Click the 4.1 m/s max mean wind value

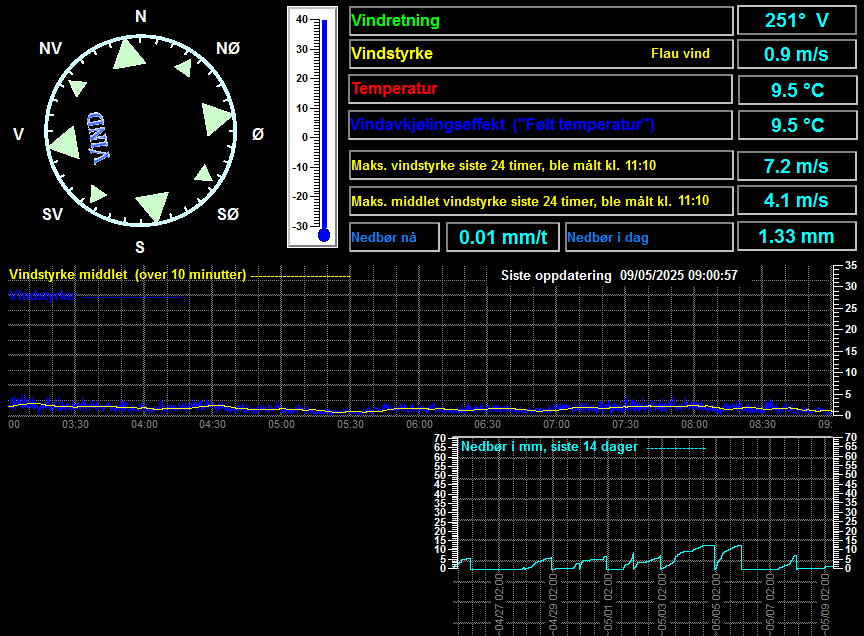coord(796,201)
